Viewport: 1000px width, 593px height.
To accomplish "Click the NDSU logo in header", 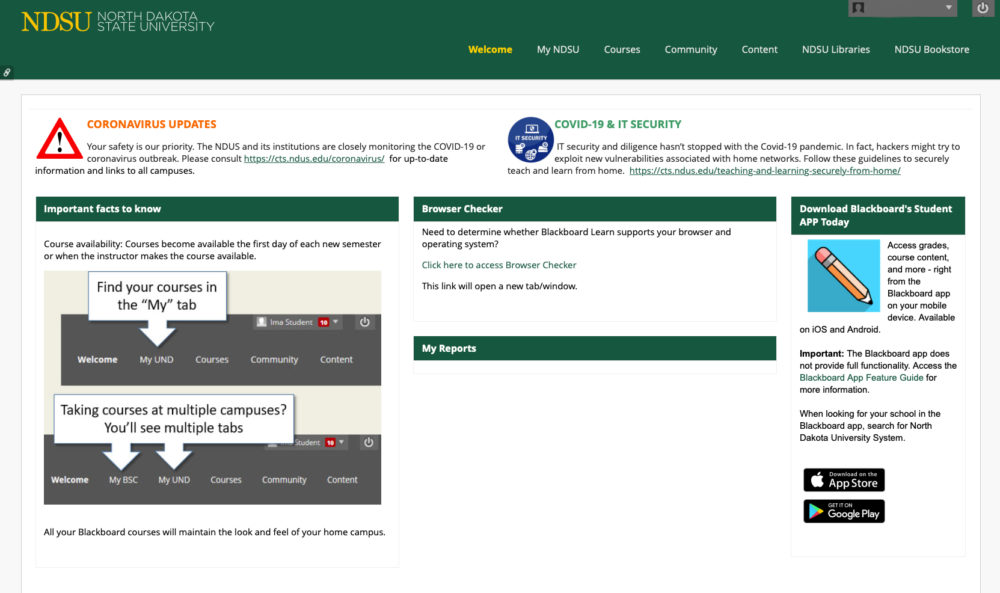I will coord(118,22).
